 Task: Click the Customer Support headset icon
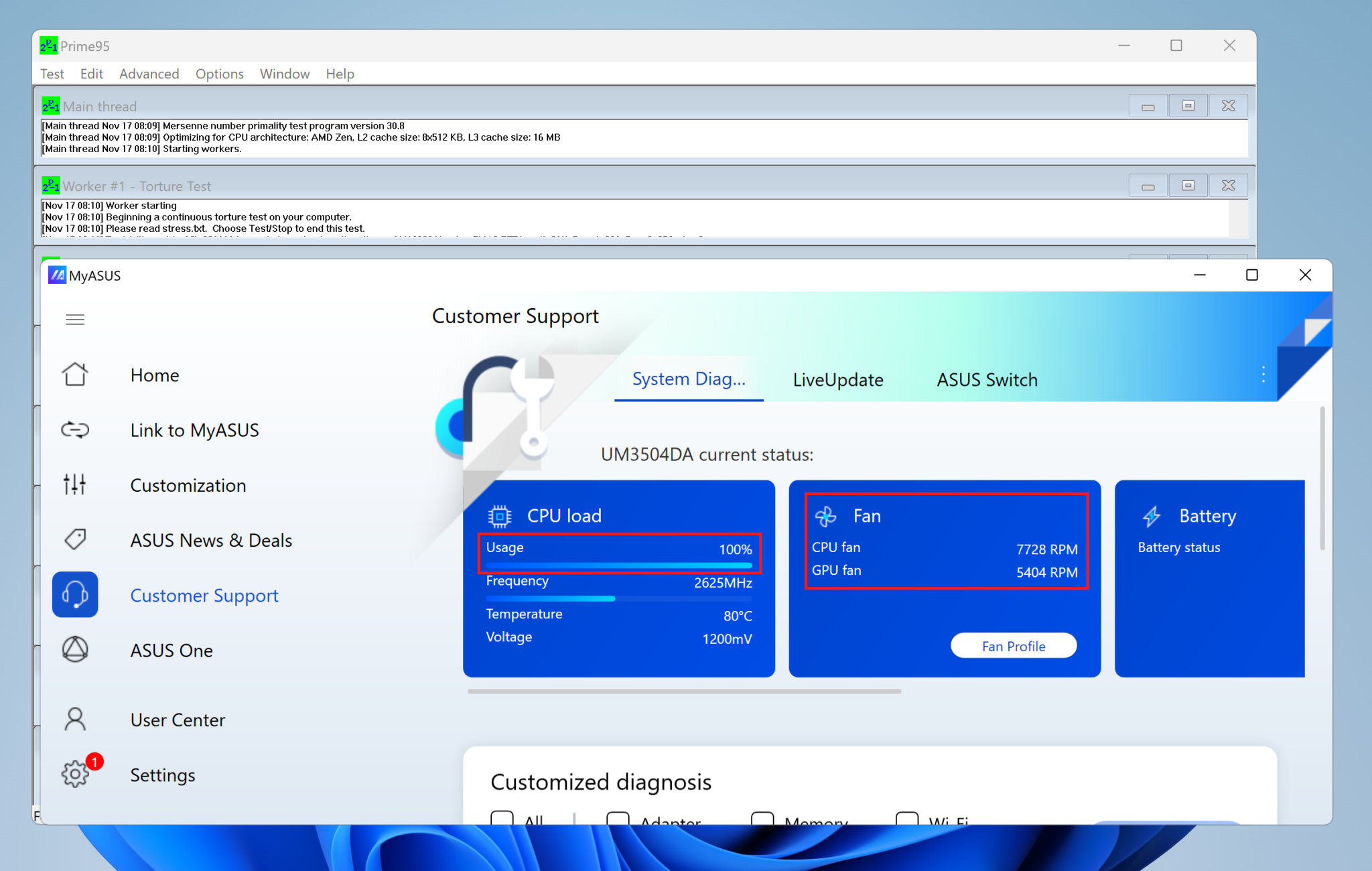point(75,594)
